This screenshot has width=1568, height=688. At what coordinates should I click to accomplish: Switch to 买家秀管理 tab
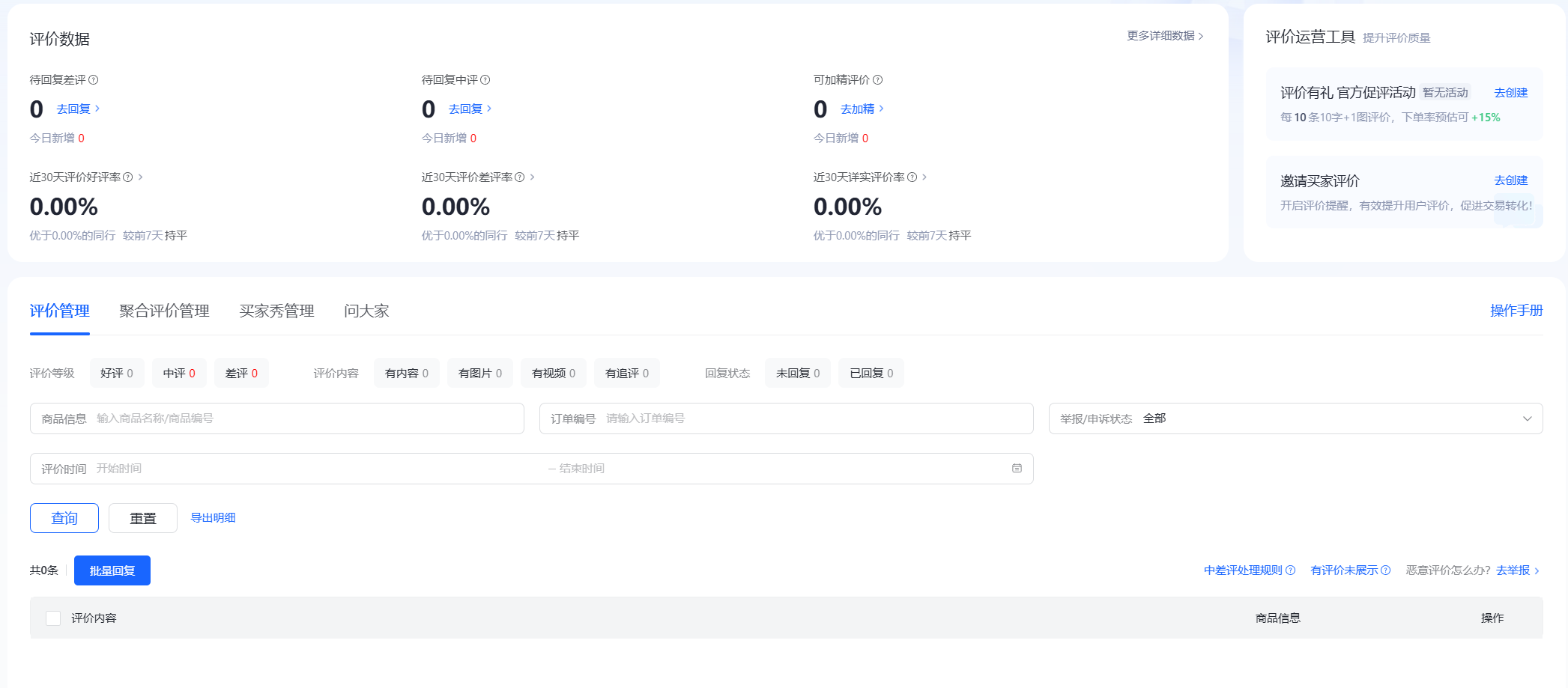pyautogui.click(x=276, y=311)
